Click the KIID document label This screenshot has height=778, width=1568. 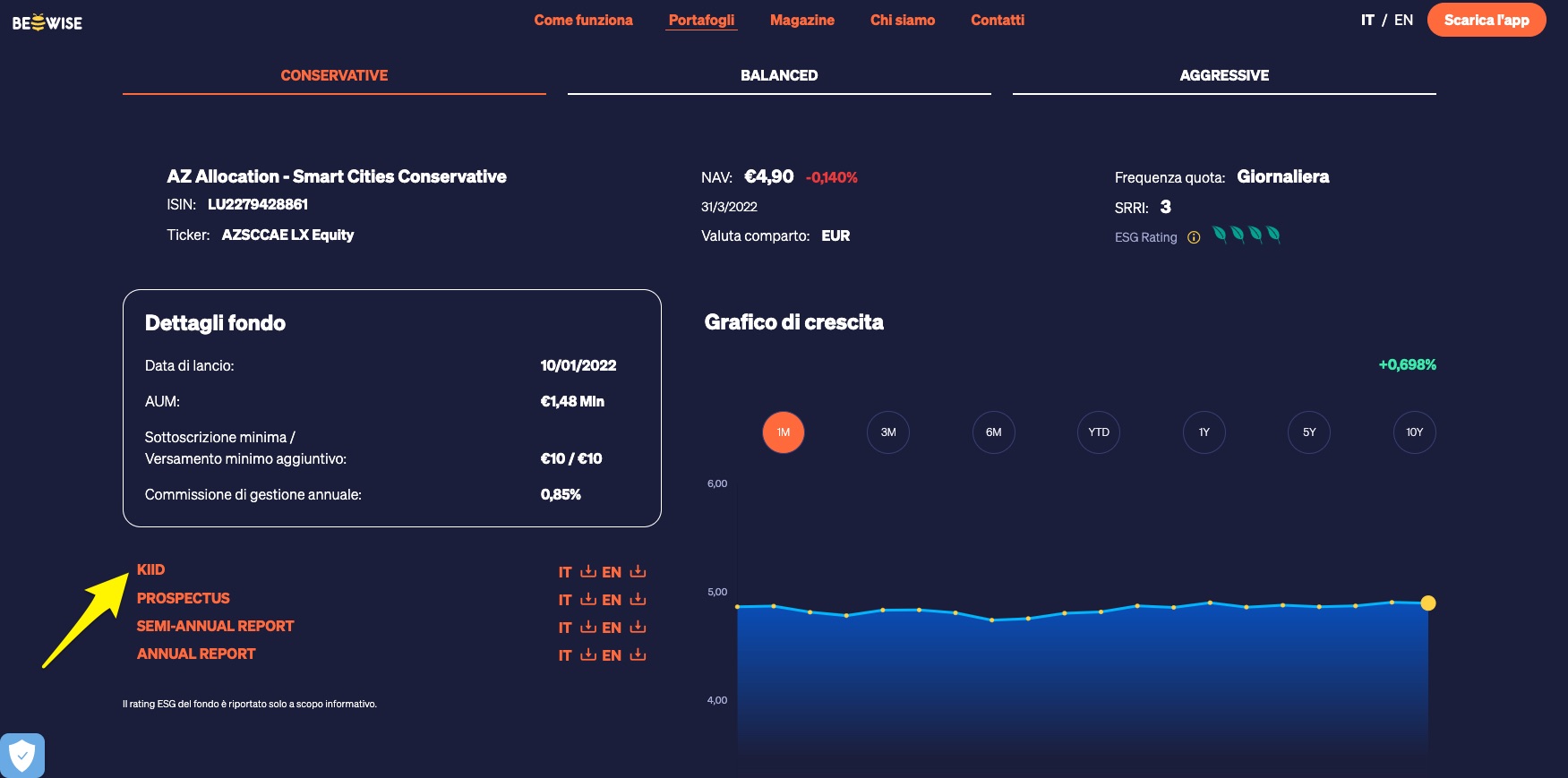[150, 569]
